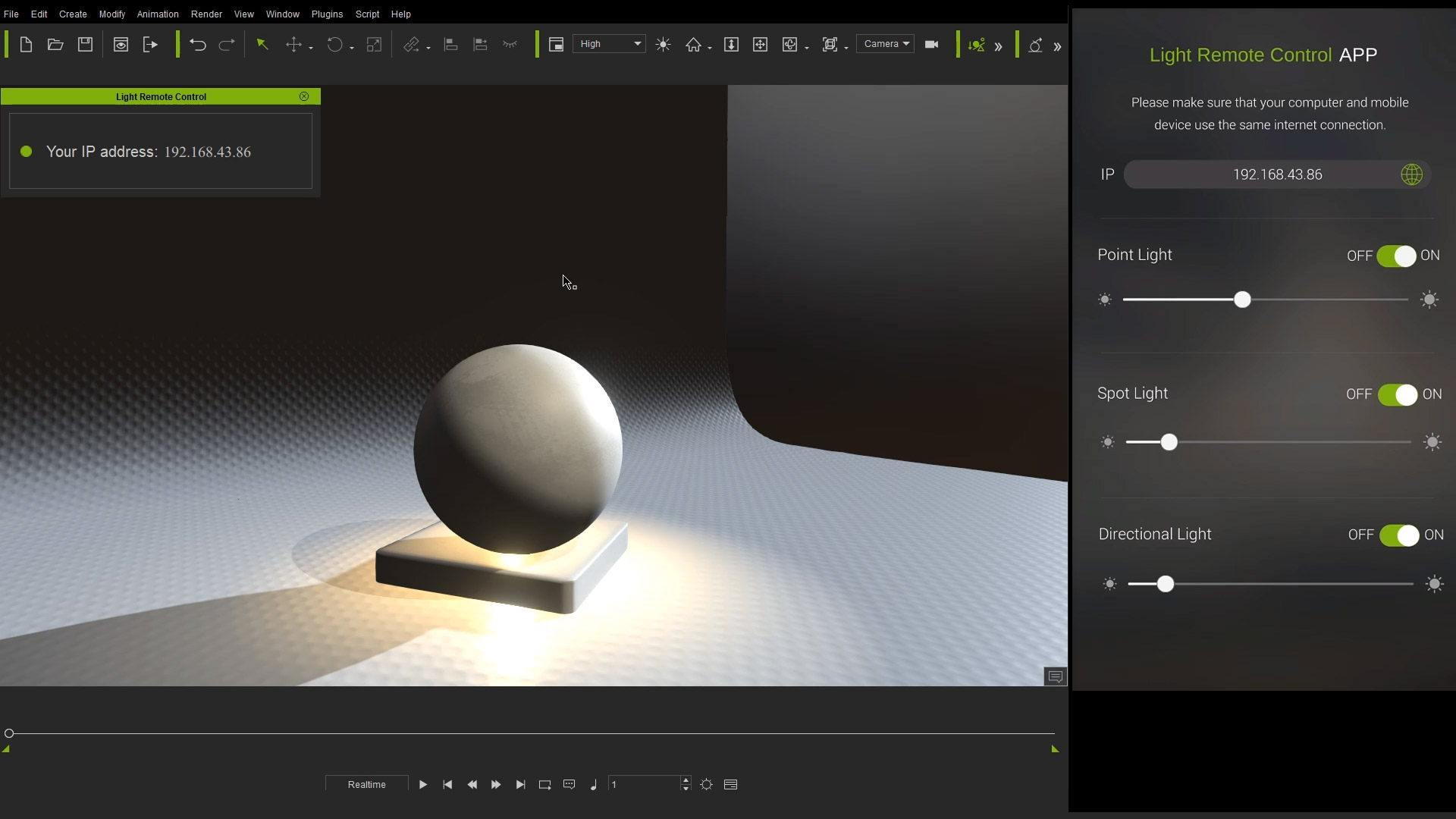Click the Undo arrow icon
1456x819 pixels.
197,45
